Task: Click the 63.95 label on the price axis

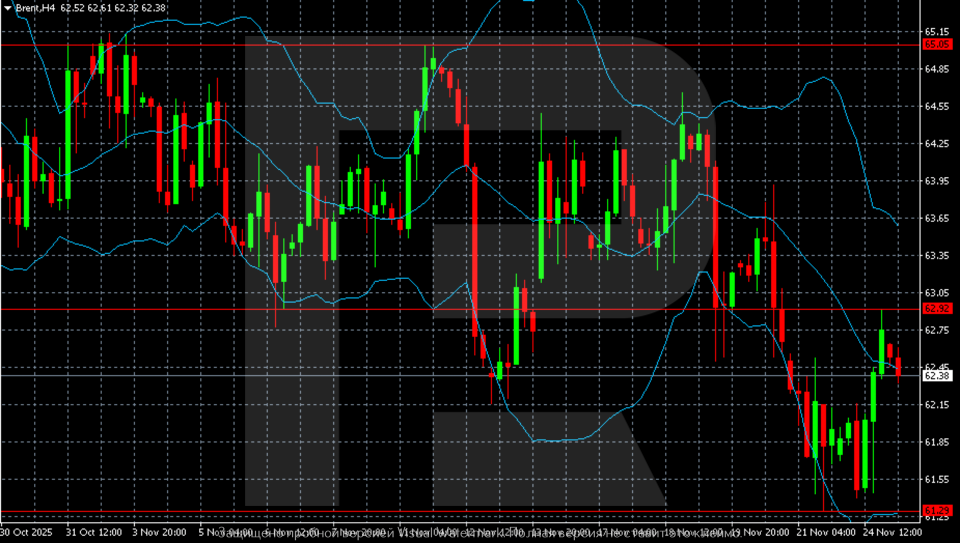Action: pyautogui.click(x=937, y=181)
